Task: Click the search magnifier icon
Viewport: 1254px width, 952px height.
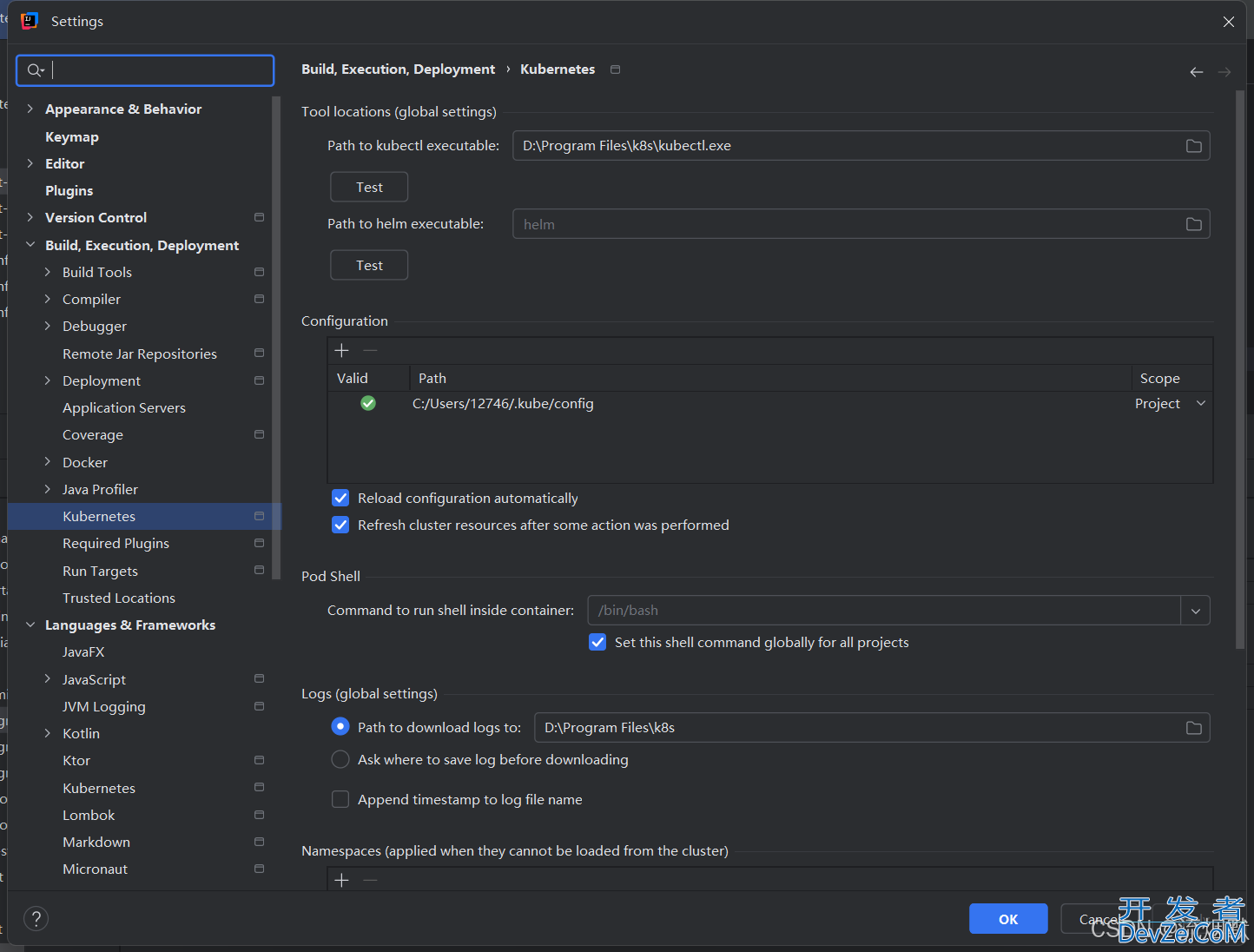Action: pyautogui.click(x=35, y=70)
